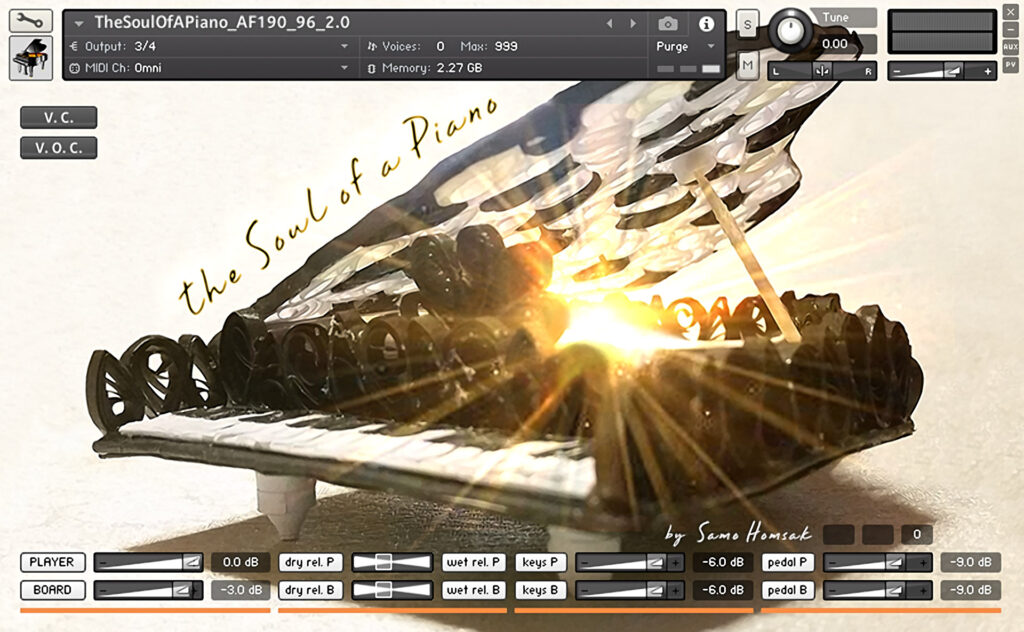Show instrument info via the i icon
This screenshot has height=632, width=1024.
coord(706,23)
